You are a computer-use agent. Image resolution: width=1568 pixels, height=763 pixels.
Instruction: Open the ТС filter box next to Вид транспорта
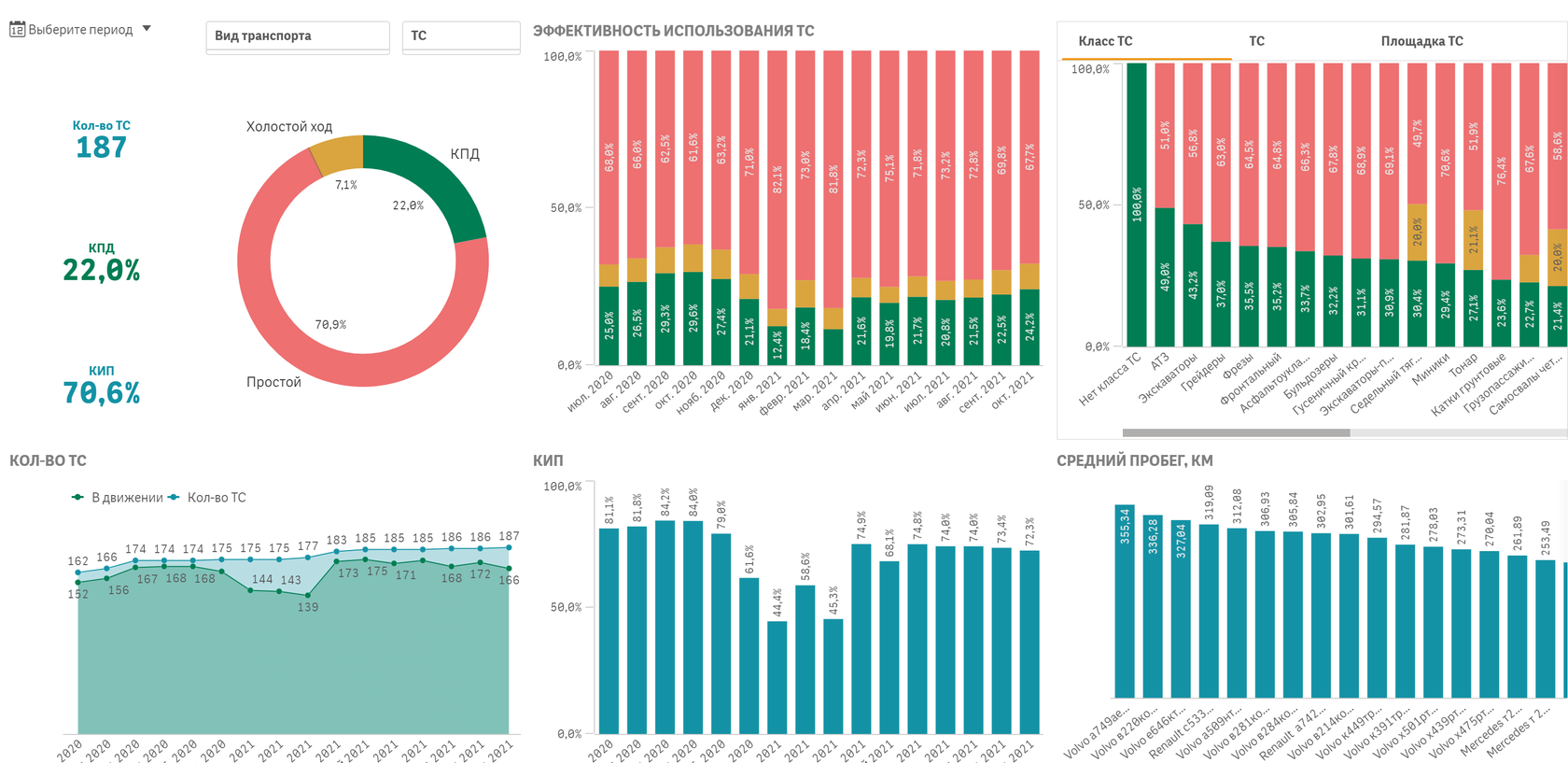tap(461, 36)
